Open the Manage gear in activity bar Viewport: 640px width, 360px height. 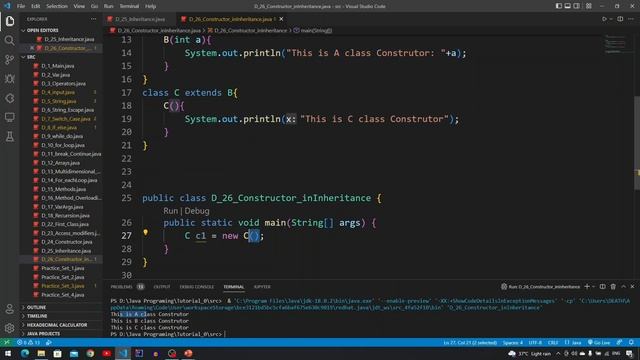(x=10, y=328)
